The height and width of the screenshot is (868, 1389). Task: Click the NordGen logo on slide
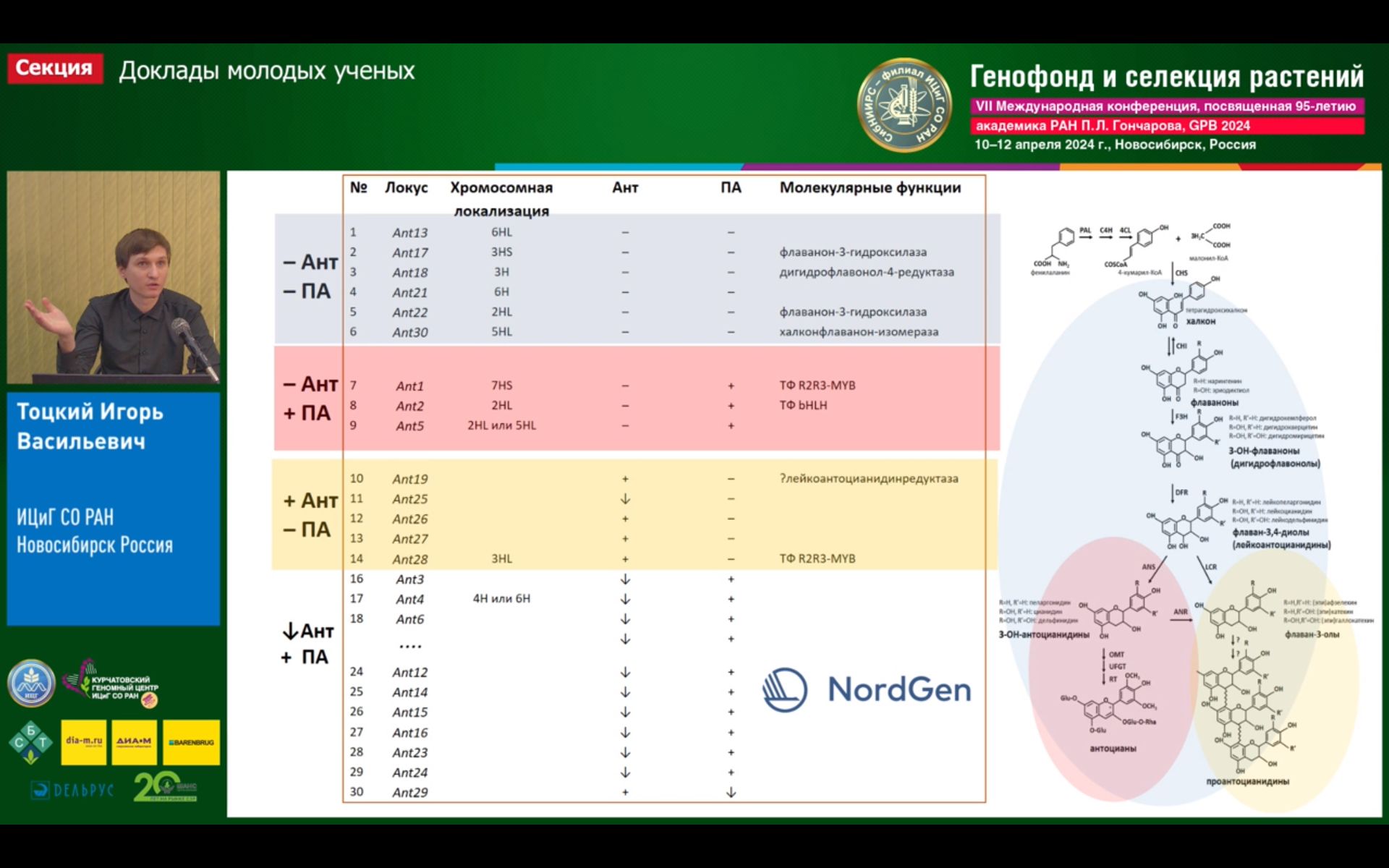click(867, 689)
